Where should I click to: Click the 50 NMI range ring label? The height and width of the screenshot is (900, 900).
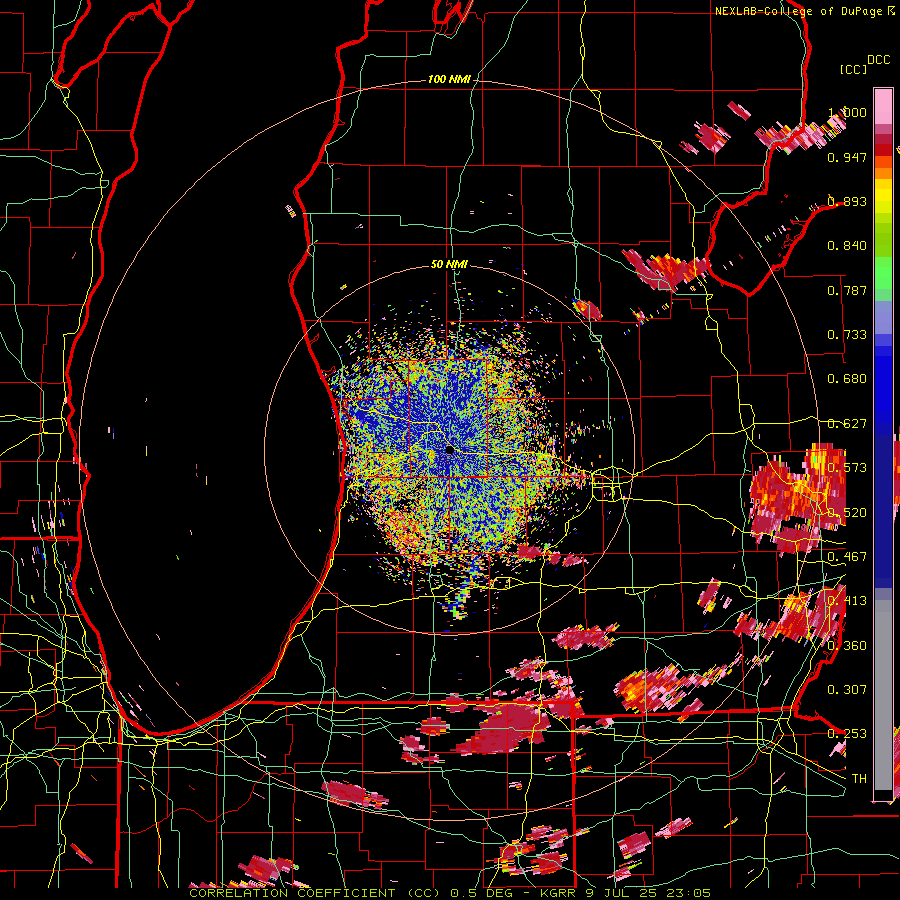pos(449,264)
